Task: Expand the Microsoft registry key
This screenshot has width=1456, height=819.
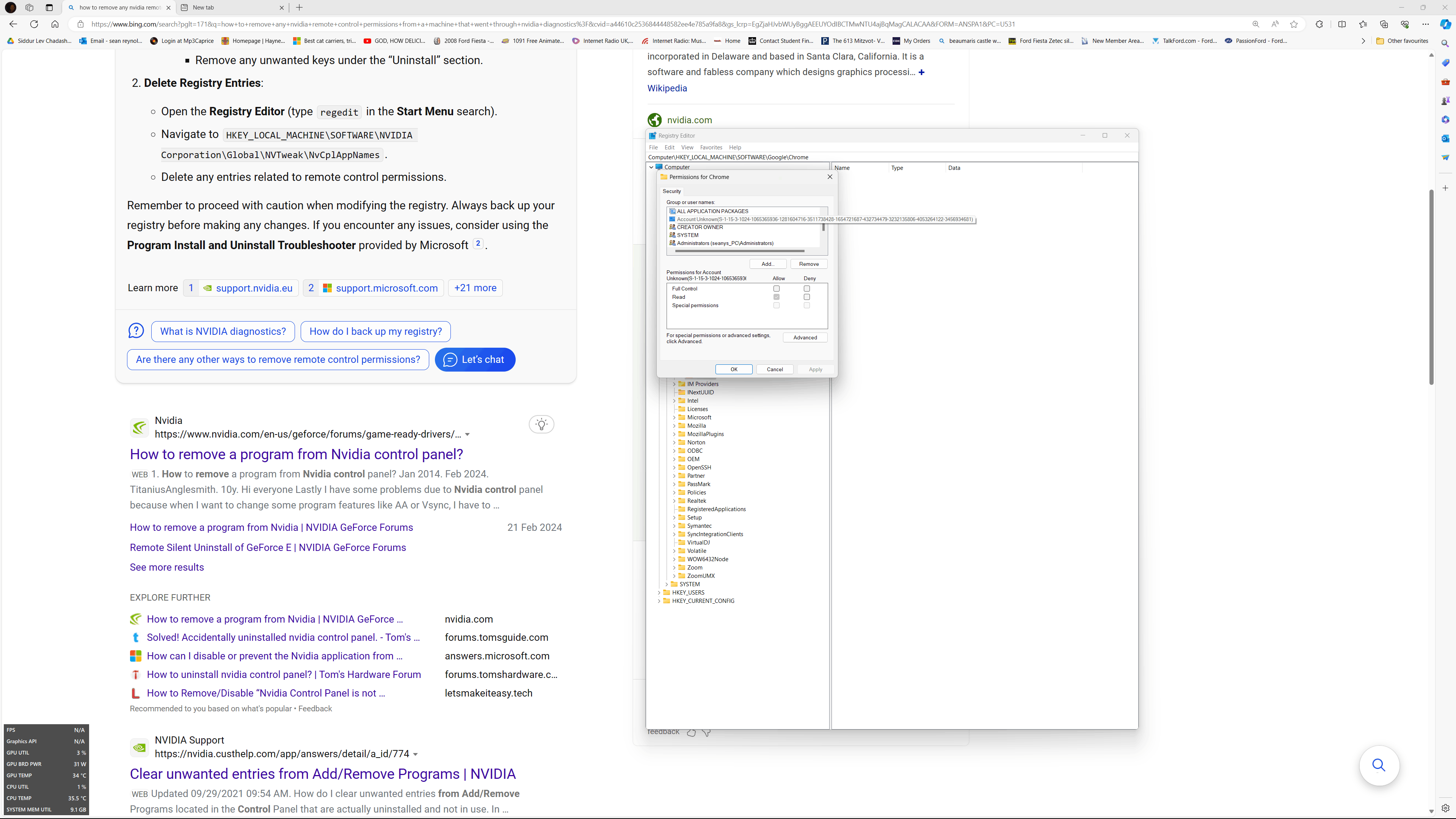Action: 674,417
